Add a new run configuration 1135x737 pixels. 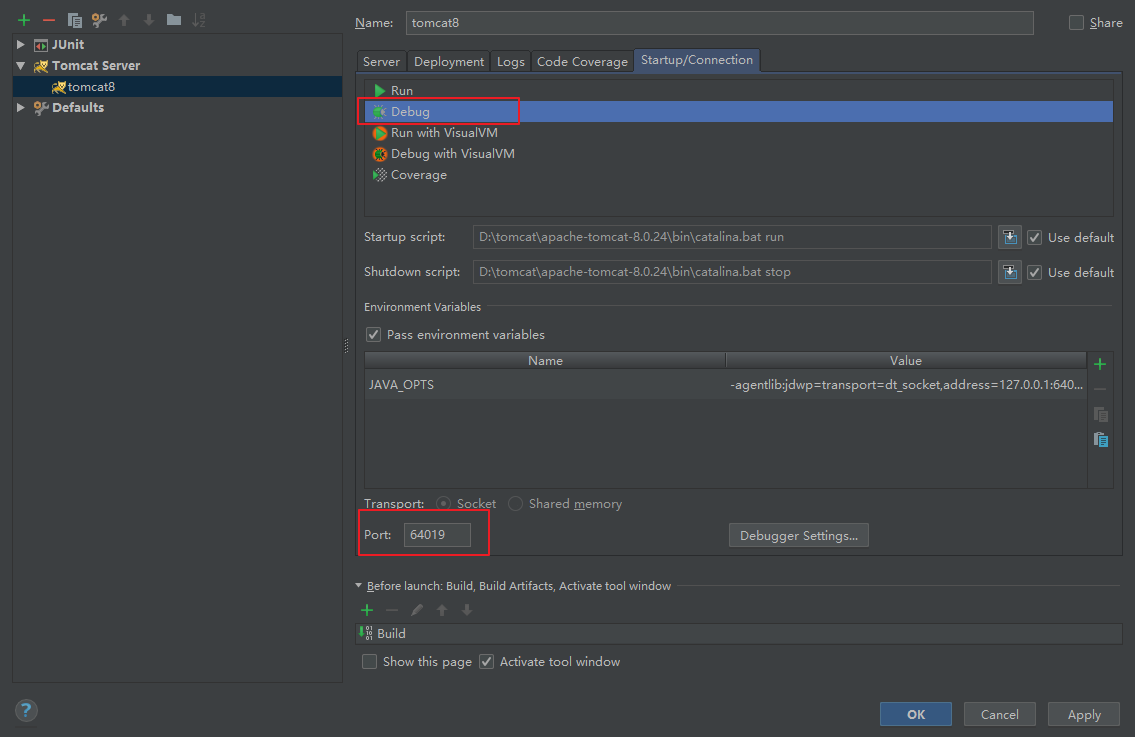23,19
